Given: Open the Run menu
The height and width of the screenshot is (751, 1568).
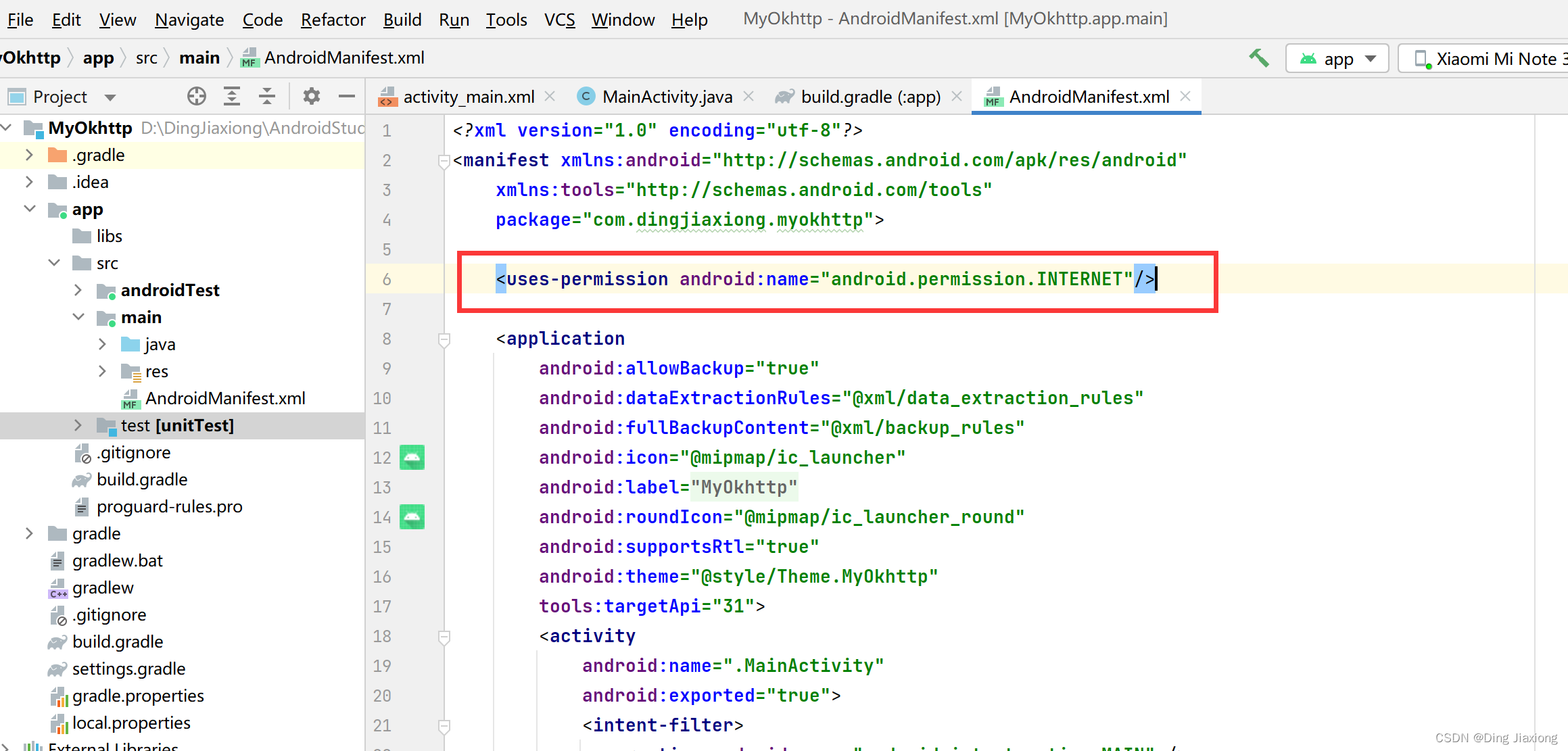Looking at the screenshot, I should [x=454, y=20].
